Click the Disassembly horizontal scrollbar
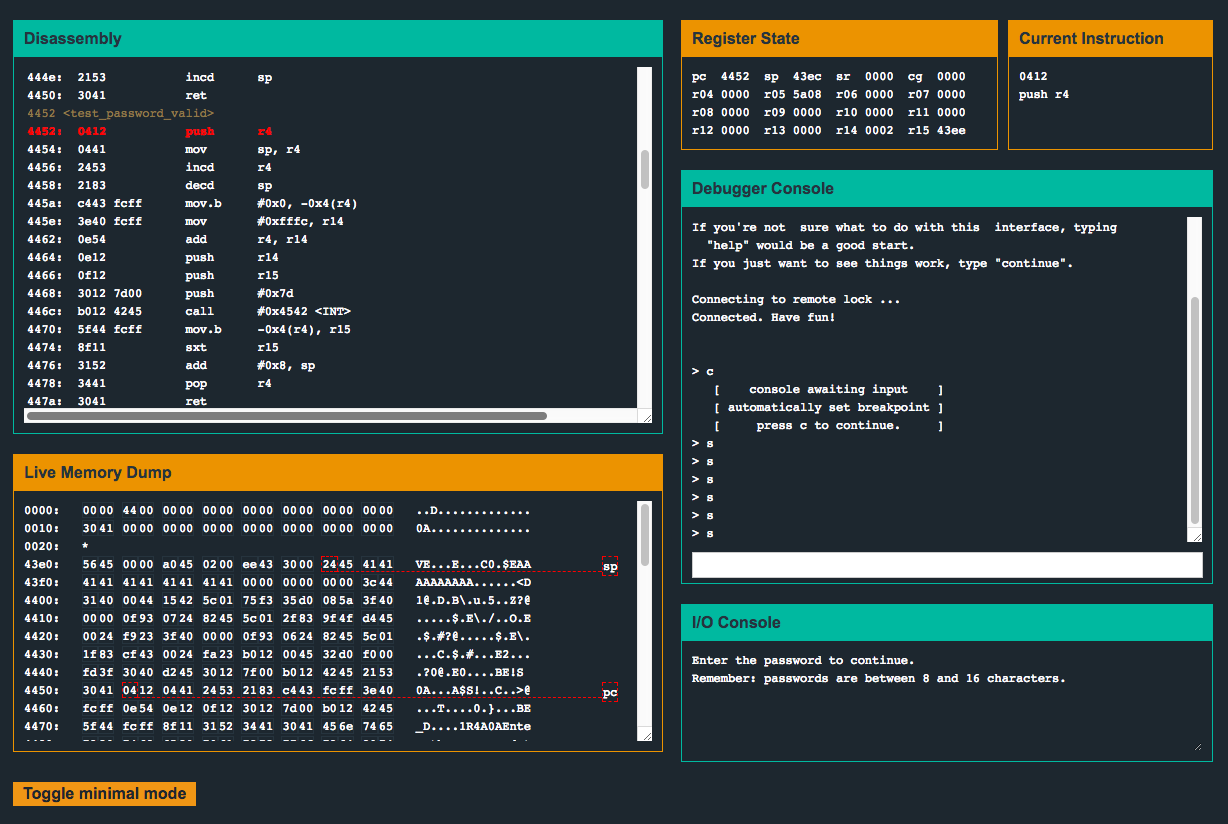The height and width of the screenshot is (824, 1228). (x=286, y=416)
